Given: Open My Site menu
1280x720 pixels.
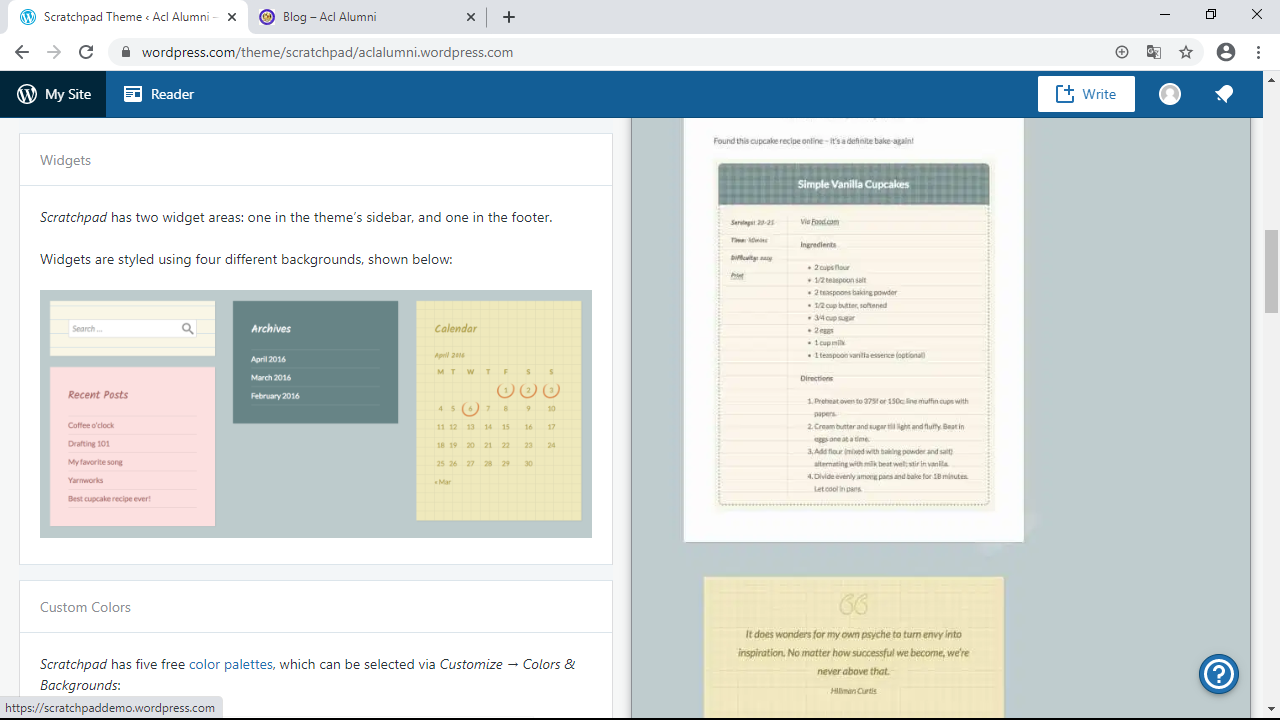Looking at the screenshot, I should pyautogui.click(x=54, y=94).
